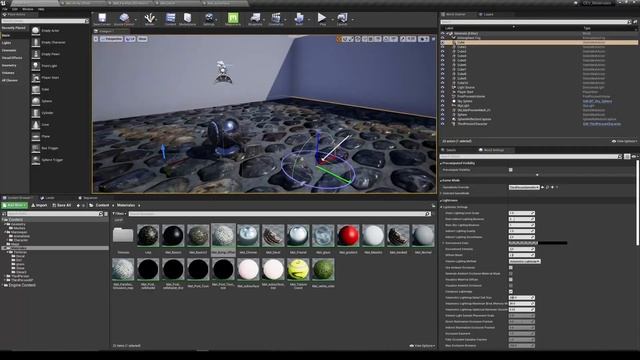Image resolution: width=640 pixels, height=360 pixels.
Task: Click the Build lighting toolbar icon
Action: pos(299,19)
